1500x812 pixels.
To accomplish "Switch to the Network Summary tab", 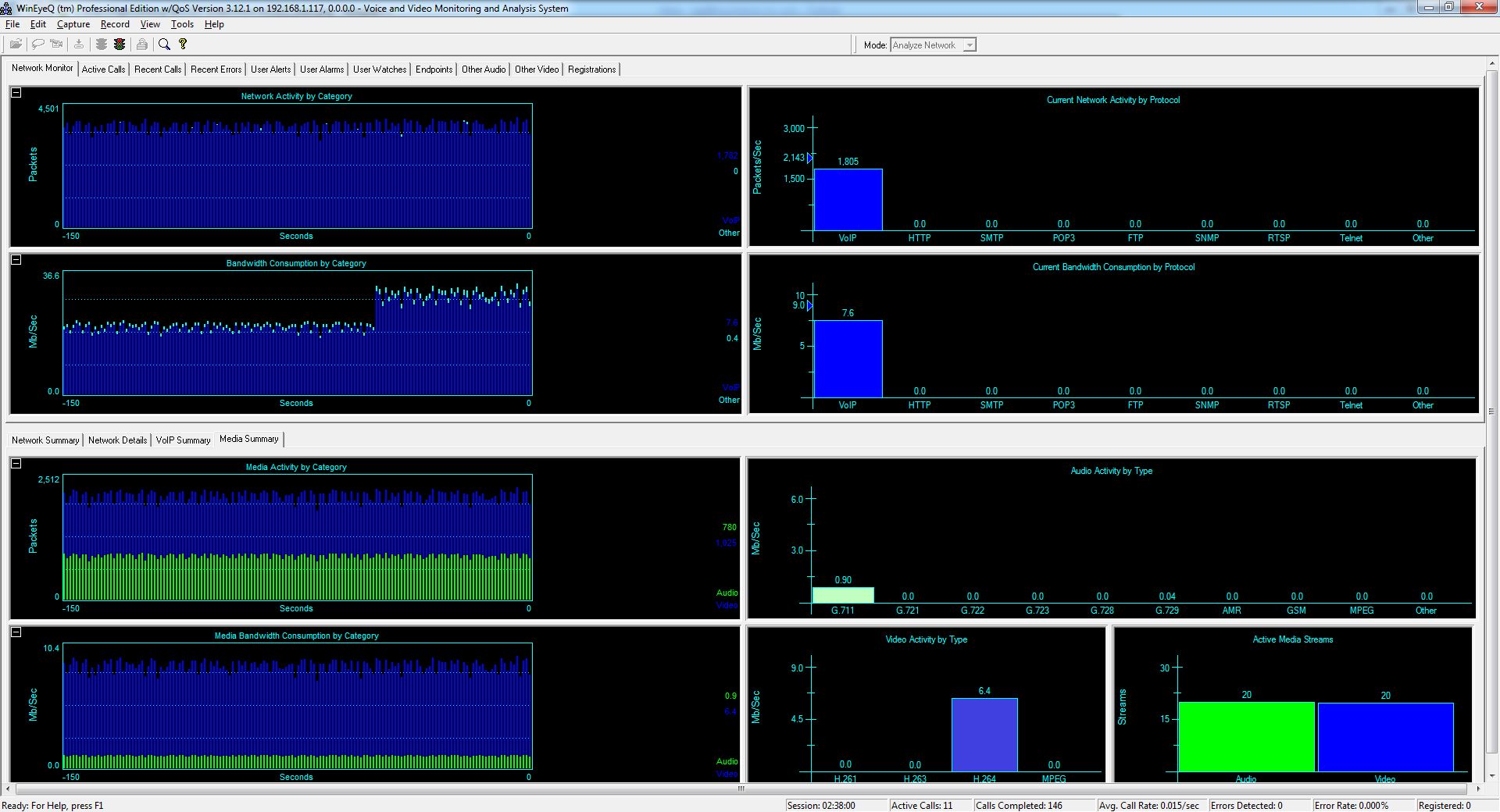I will point(45,440).
